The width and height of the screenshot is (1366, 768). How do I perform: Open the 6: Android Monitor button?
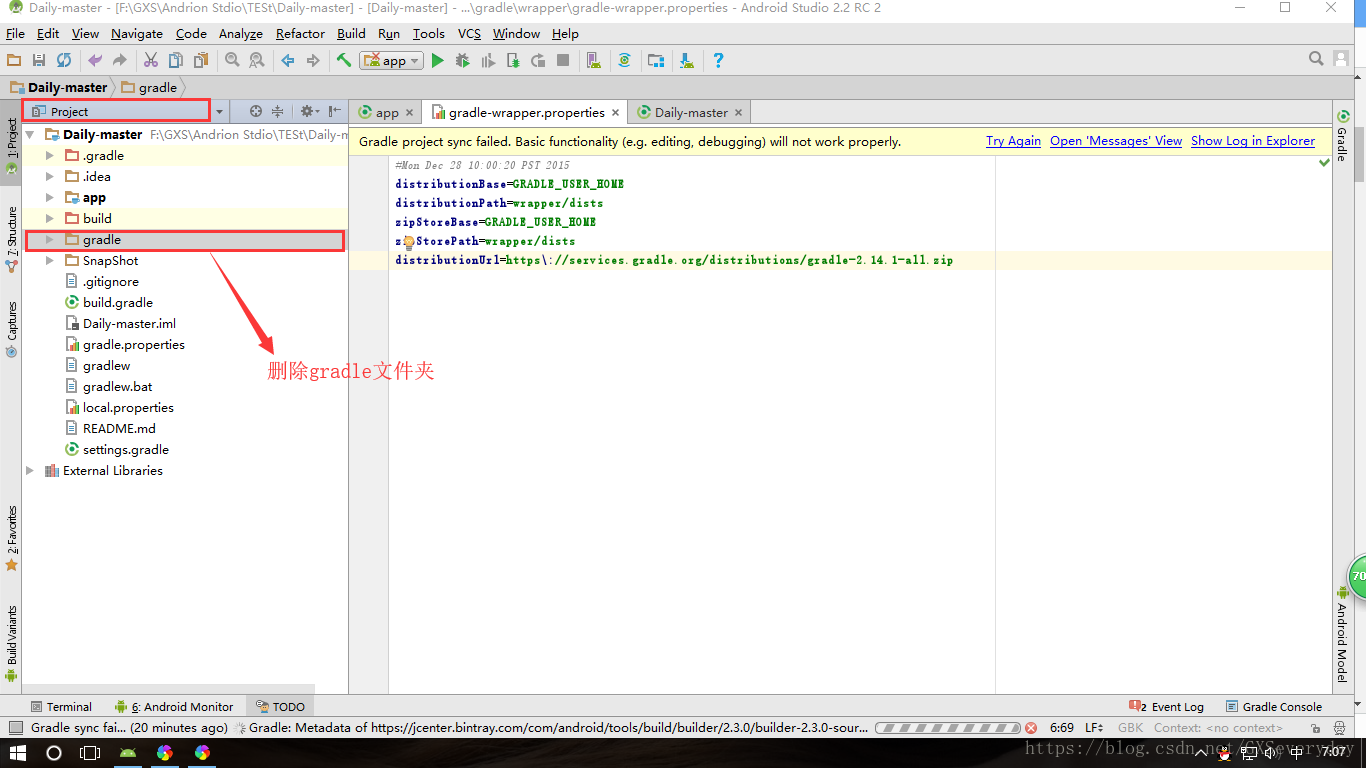pyautogui.click(x=174, y=706)
